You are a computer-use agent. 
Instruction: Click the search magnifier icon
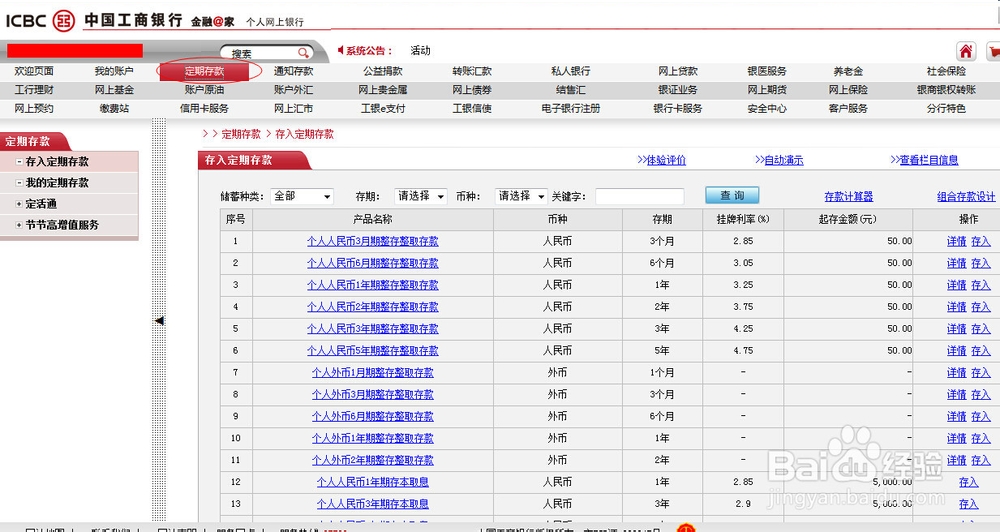click(x=304, y=53)
